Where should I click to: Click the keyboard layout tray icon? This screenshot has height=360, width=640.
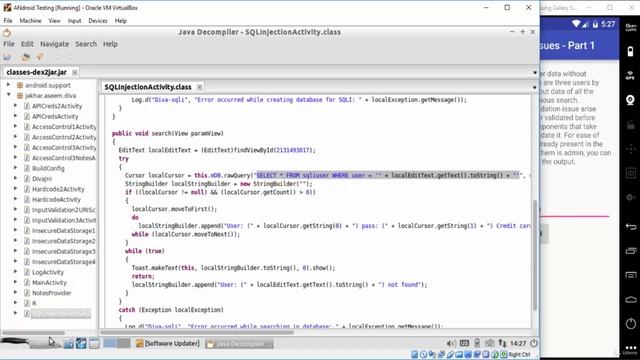click(464, 344)
